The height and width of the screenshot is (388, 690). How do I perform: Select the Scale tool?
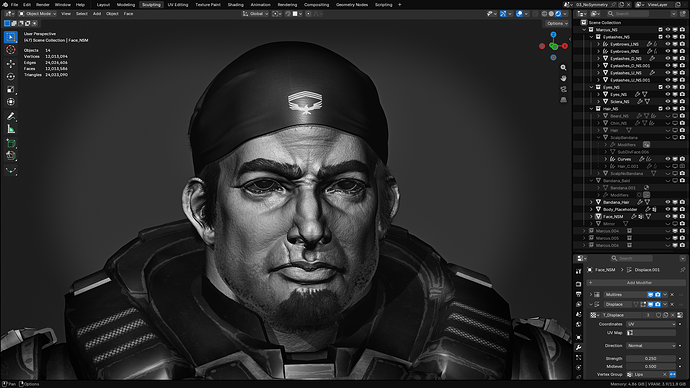pos(11,89)
